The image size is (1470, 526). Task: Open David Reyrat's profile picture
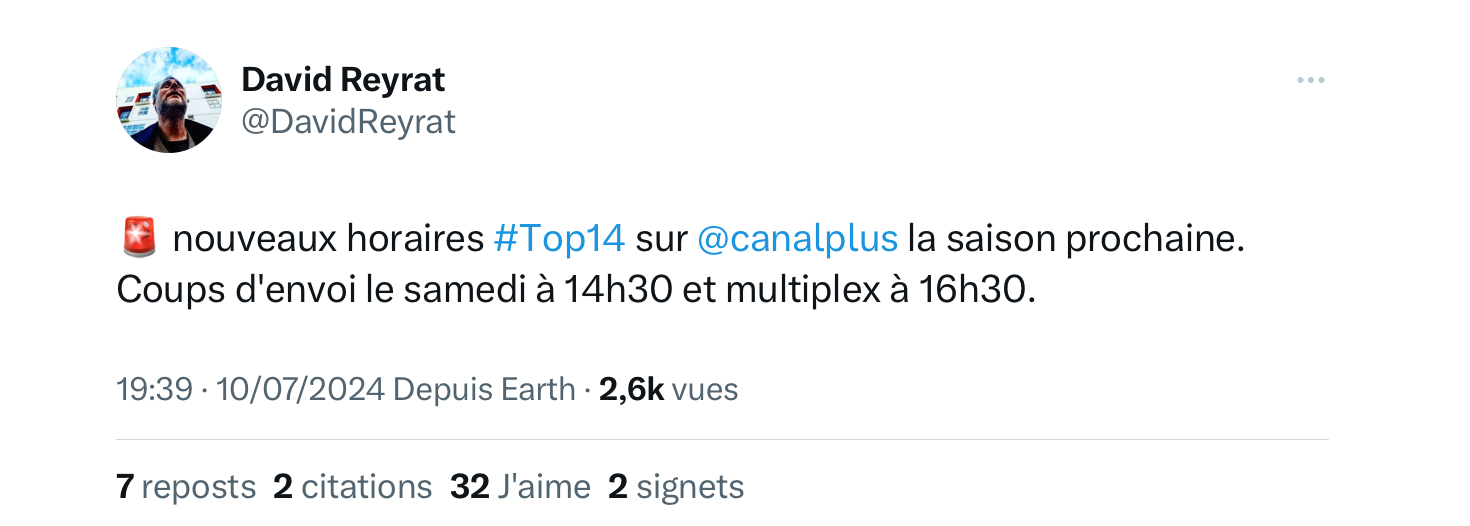point(169,100)
